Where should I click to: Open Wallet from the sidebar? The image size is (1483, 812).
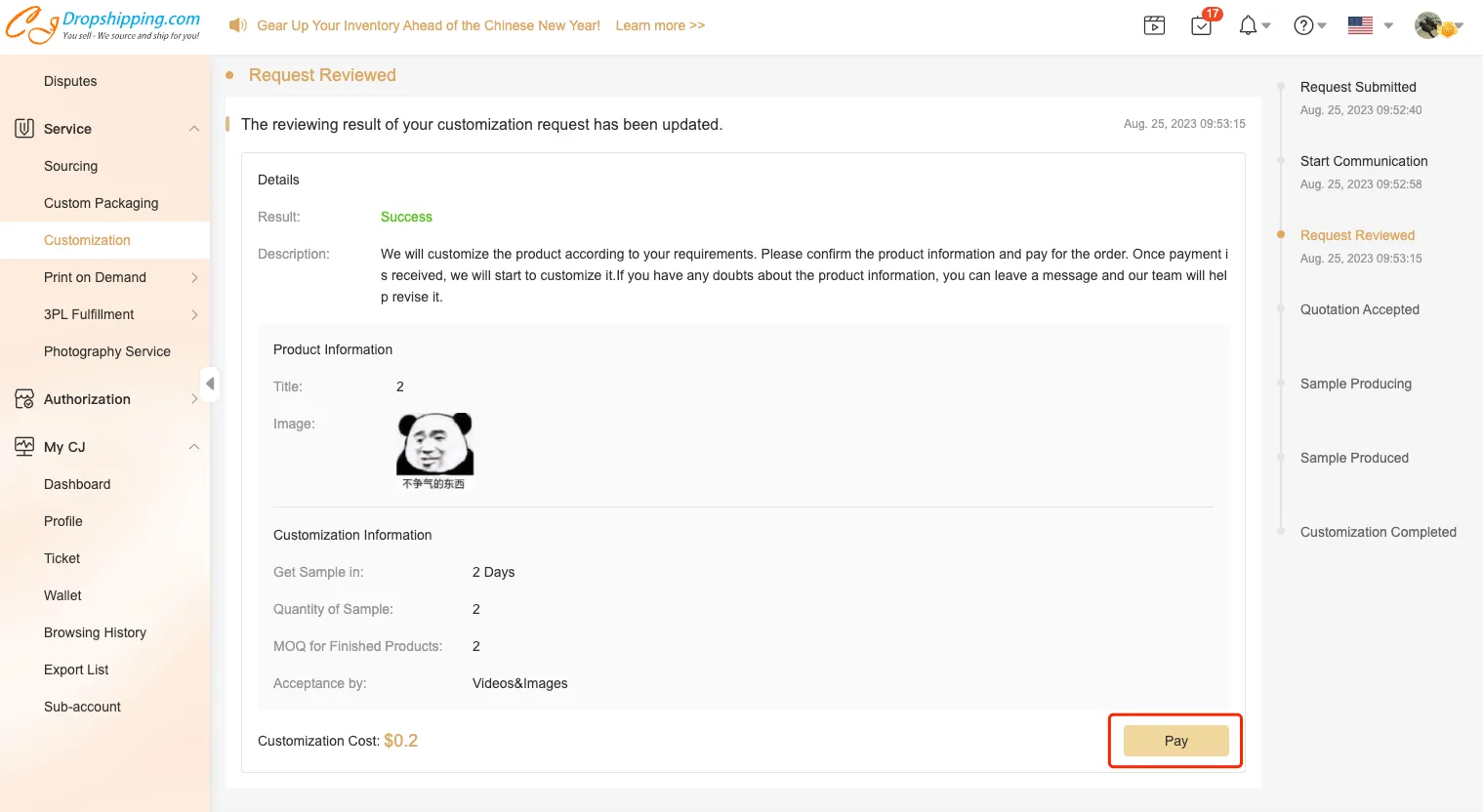coord(62,595)
